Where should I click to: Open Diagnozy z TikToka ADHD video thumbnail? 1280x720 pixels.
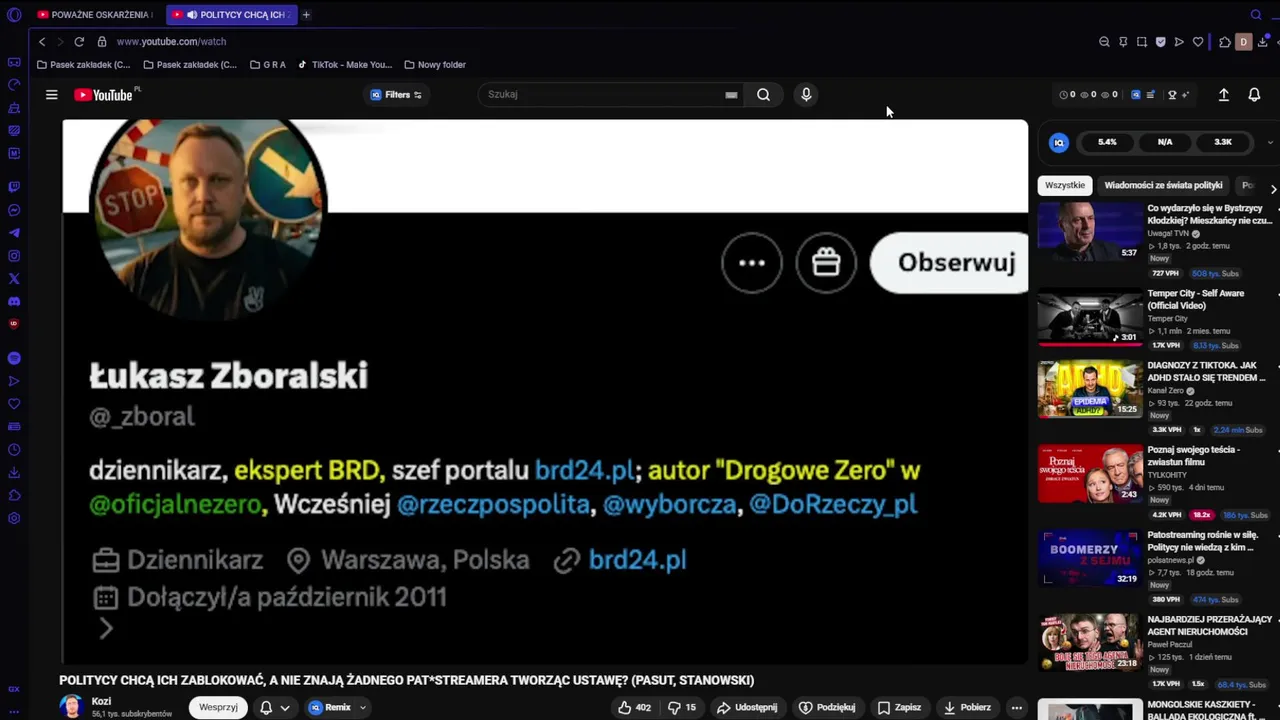pos(1090,388)
